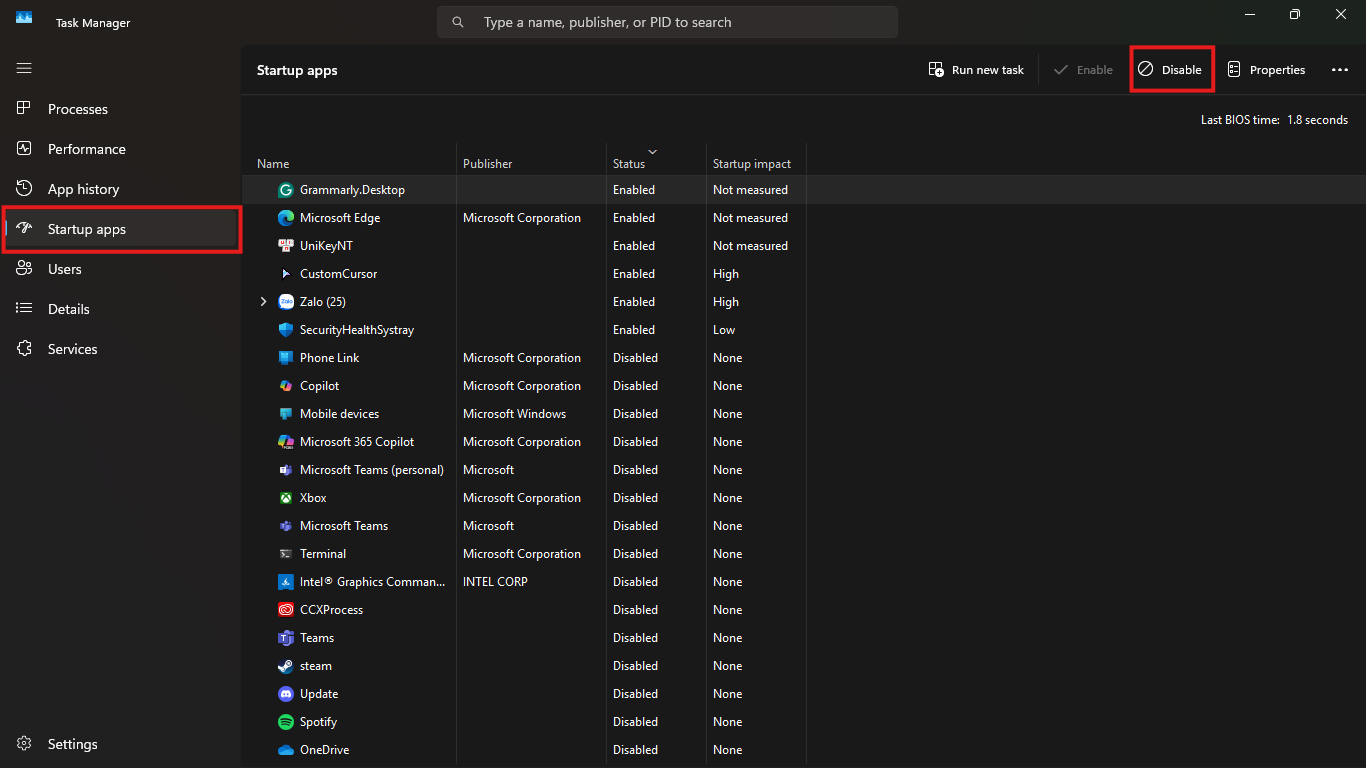1366x768 pixels.
Task: Click the Performance graph icon
Action: [x=24, y=149]
